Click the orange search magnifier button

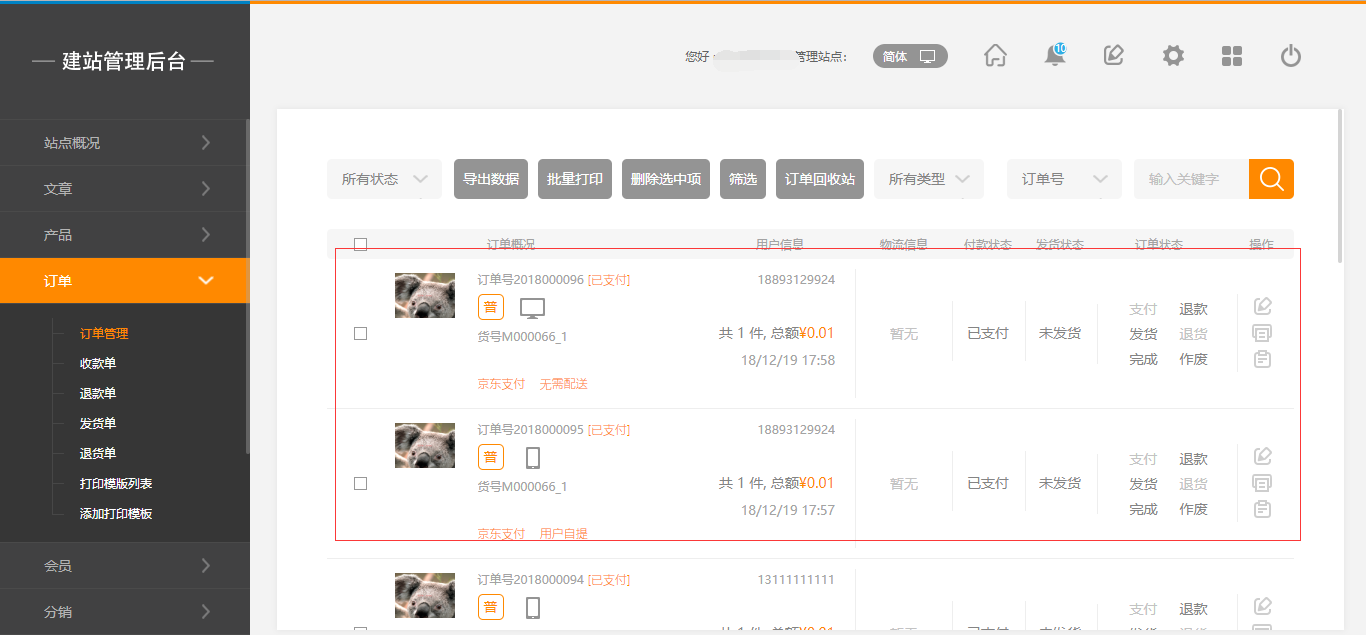[x=1271, y=179]
